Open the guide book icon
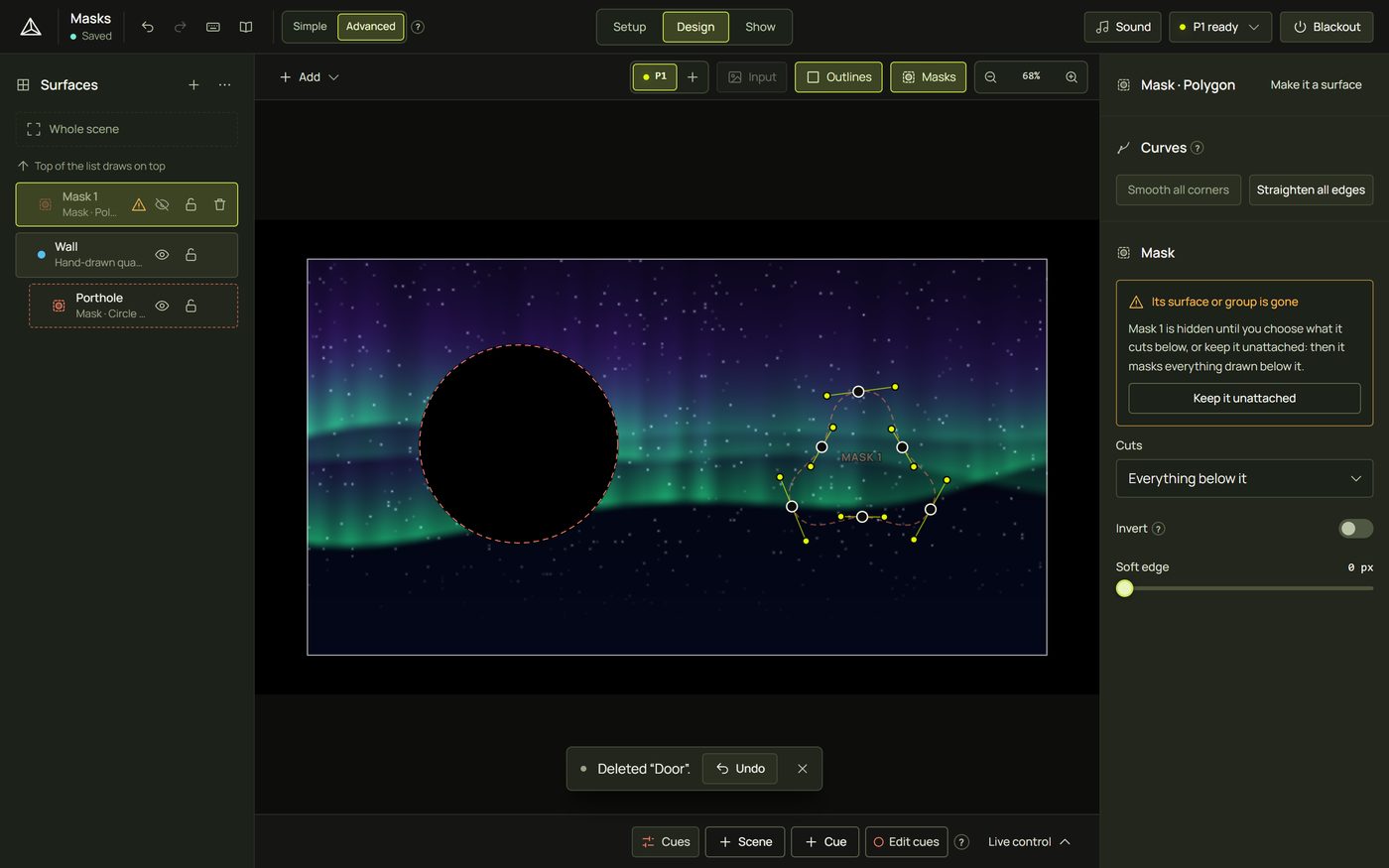The image size is (1389, 868). tap(246, 27)
